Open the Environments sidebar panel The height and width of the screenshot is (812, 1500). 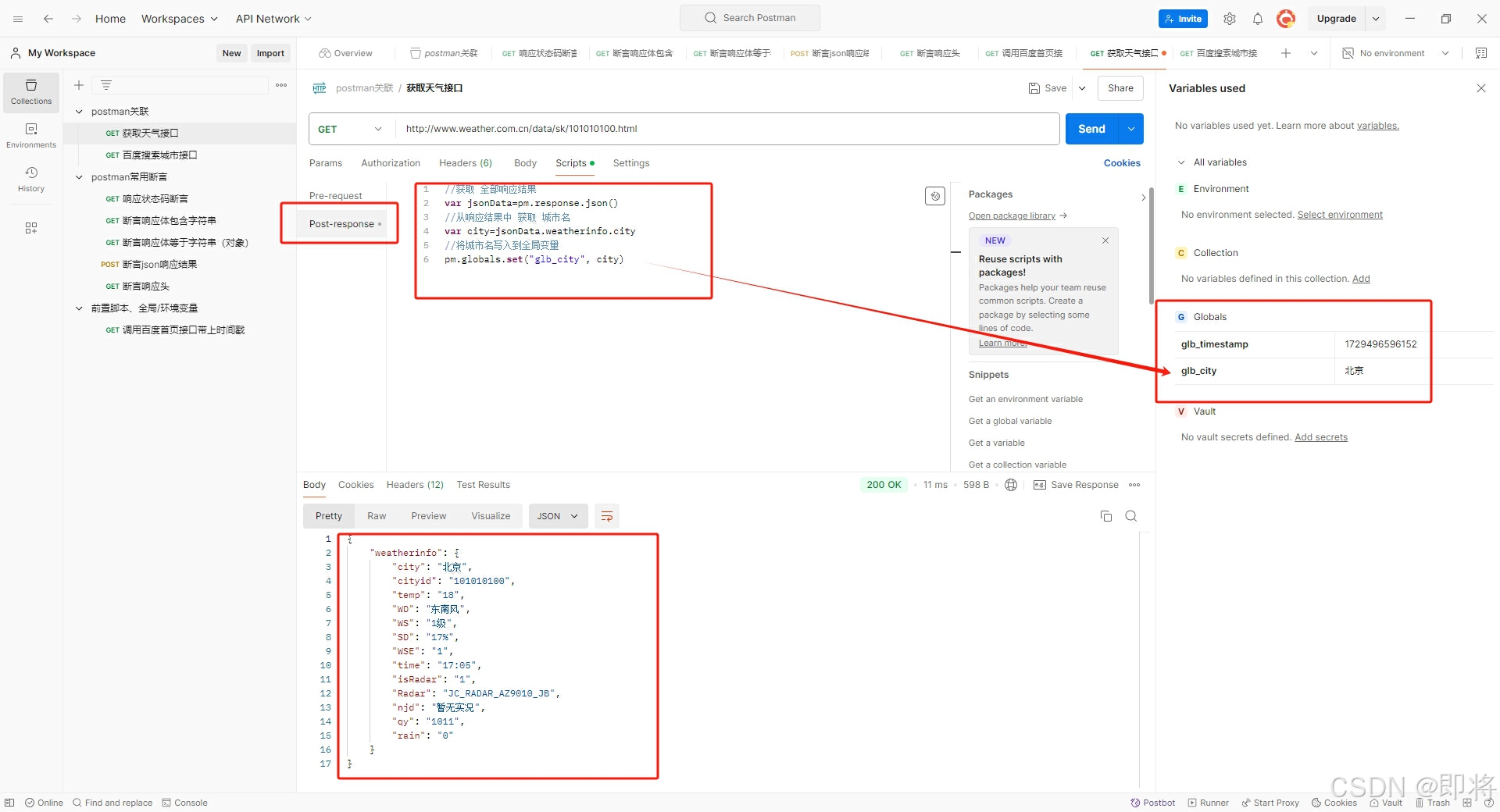(31, 136)
